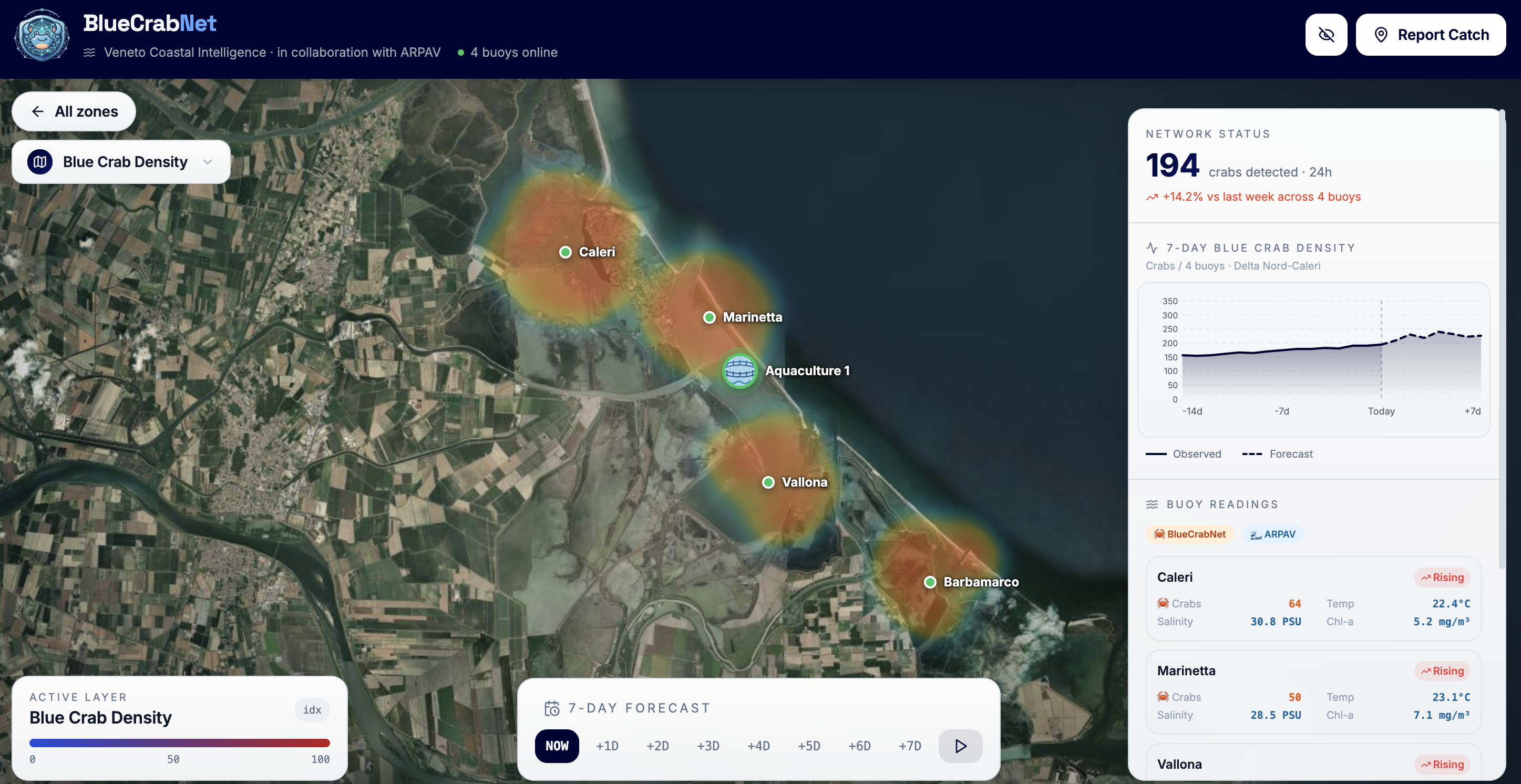Open the Caleri buoy reading card
The height and width of the screenshot is (784, 1521).
click(x=1313, y=598)
